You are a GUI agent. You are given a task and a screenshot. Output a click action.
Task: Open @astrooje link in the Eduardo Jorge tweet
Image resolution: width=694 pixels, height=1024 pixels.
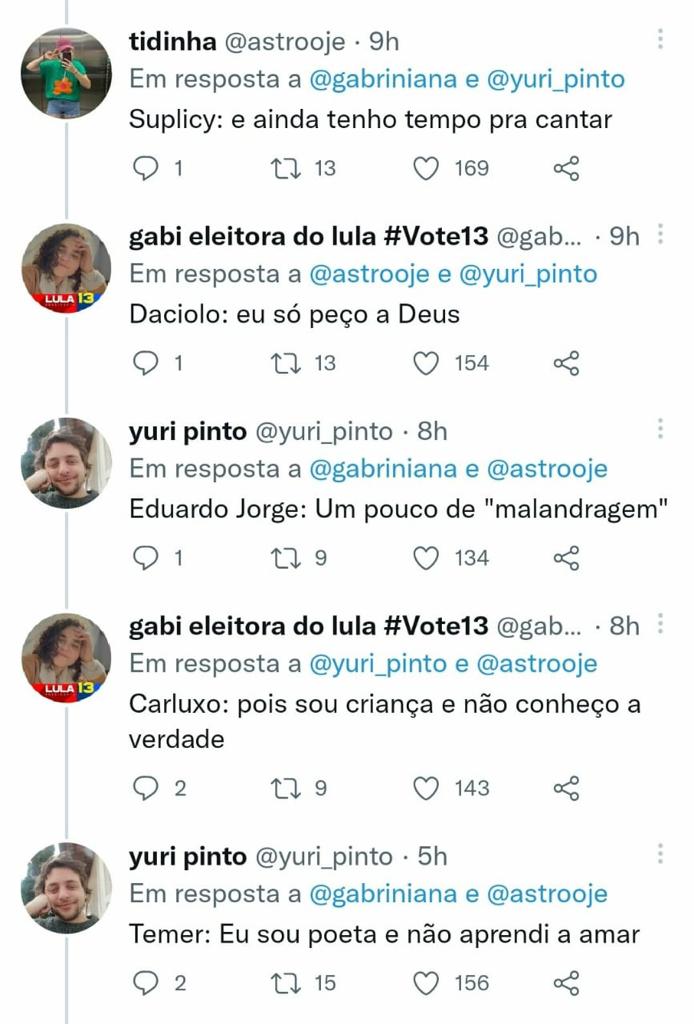[x=526, y=468]
